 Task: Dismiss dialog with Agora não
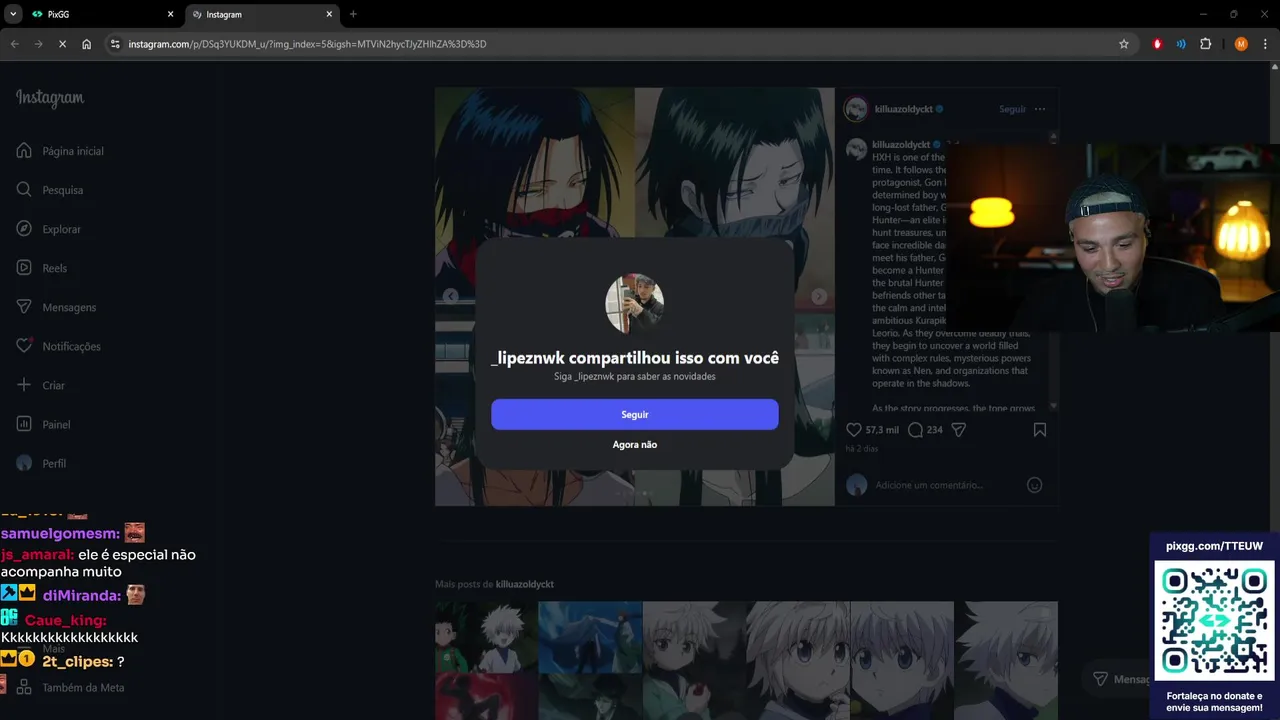[634, 444]
